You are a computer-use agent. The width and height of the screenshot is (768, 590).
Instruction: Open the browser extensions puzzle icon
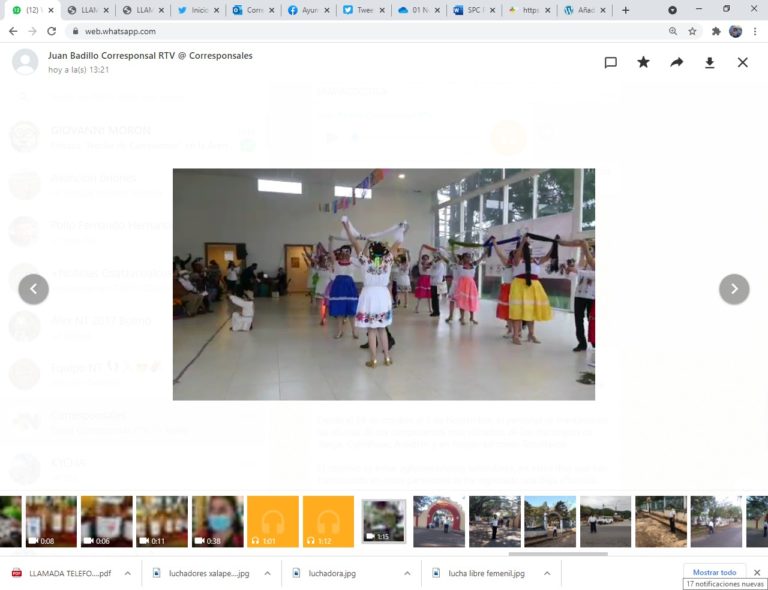coord(715,31)
